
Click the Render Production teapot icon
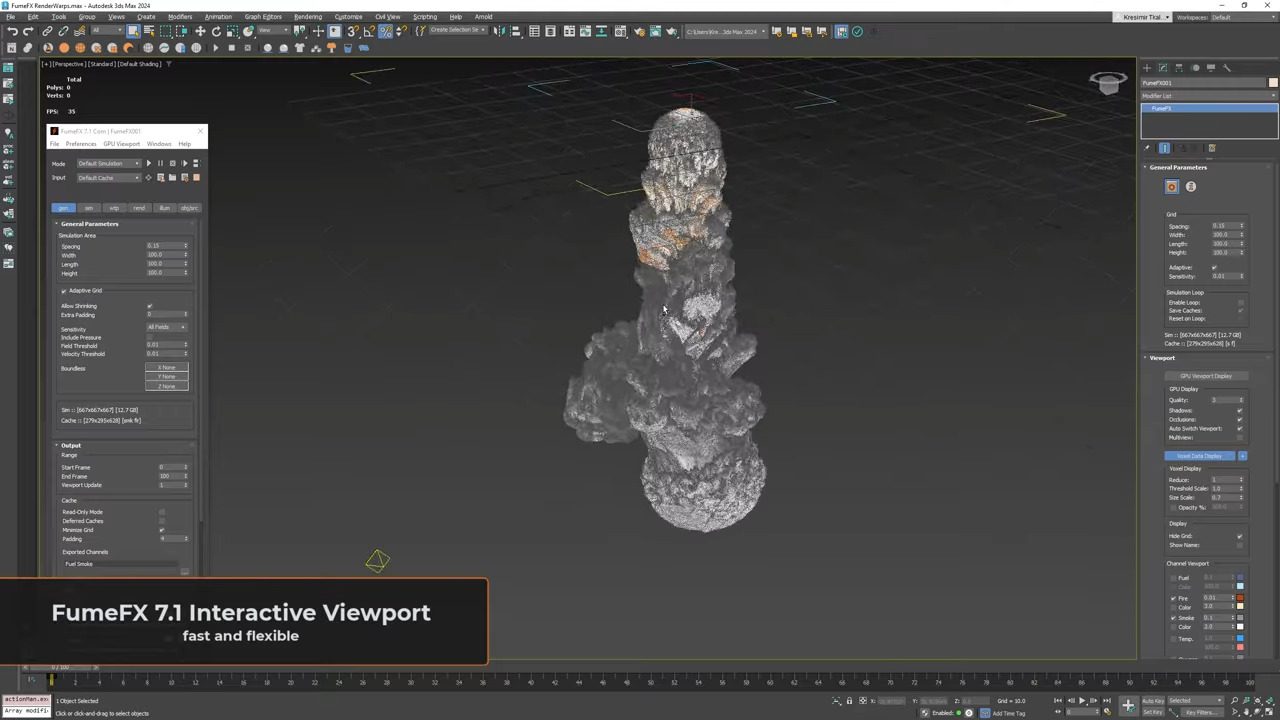coord(673,31)
